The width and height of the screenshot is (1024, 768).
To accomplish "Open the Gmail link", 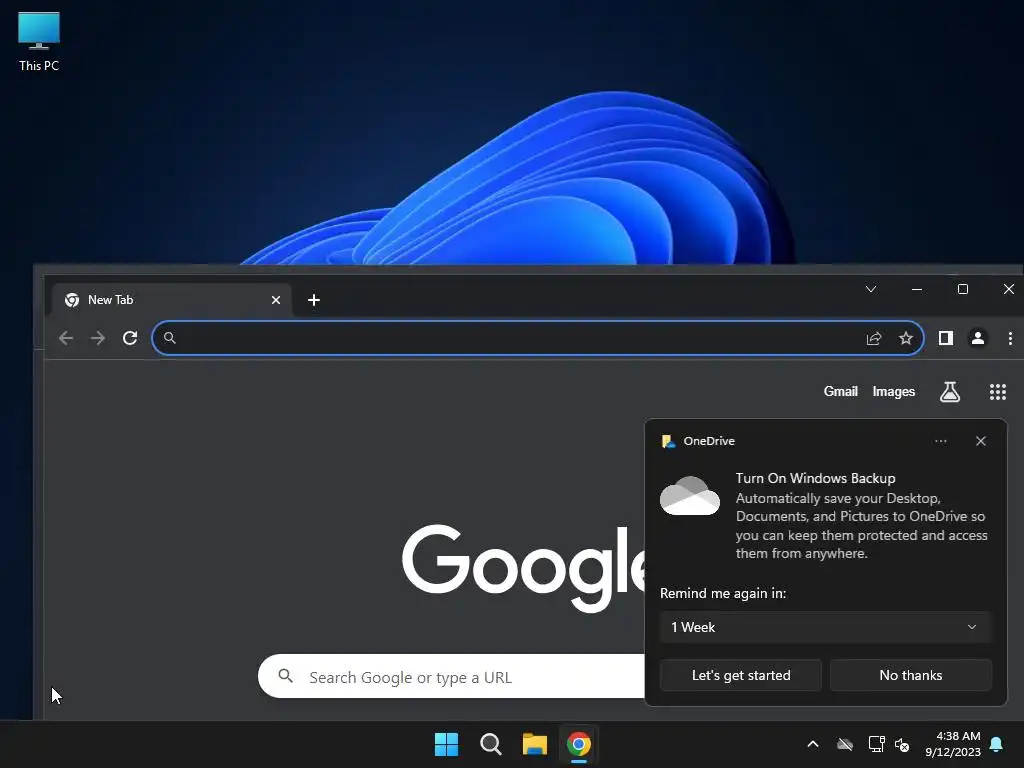I will [x=840, y=391].
